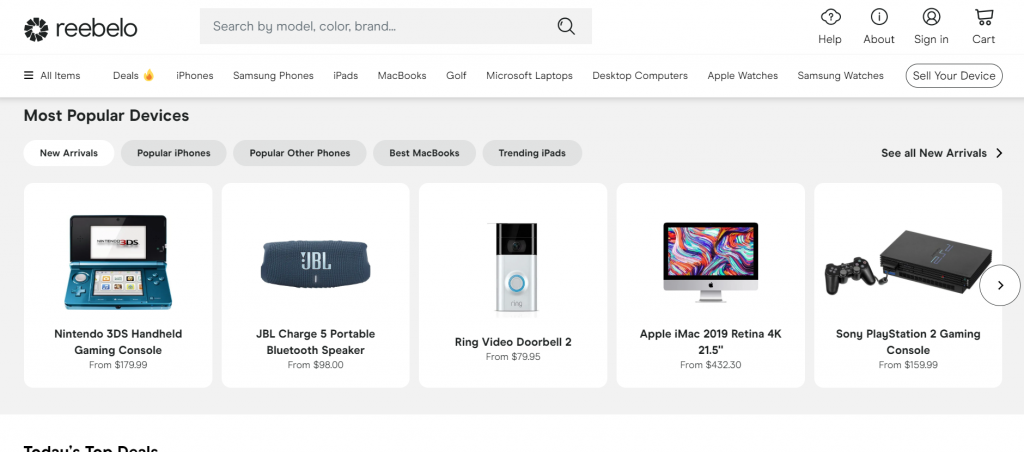Screen dimensions: 1024x452
Task: Select iPads in navigation
Action: (x=345, y=76)
